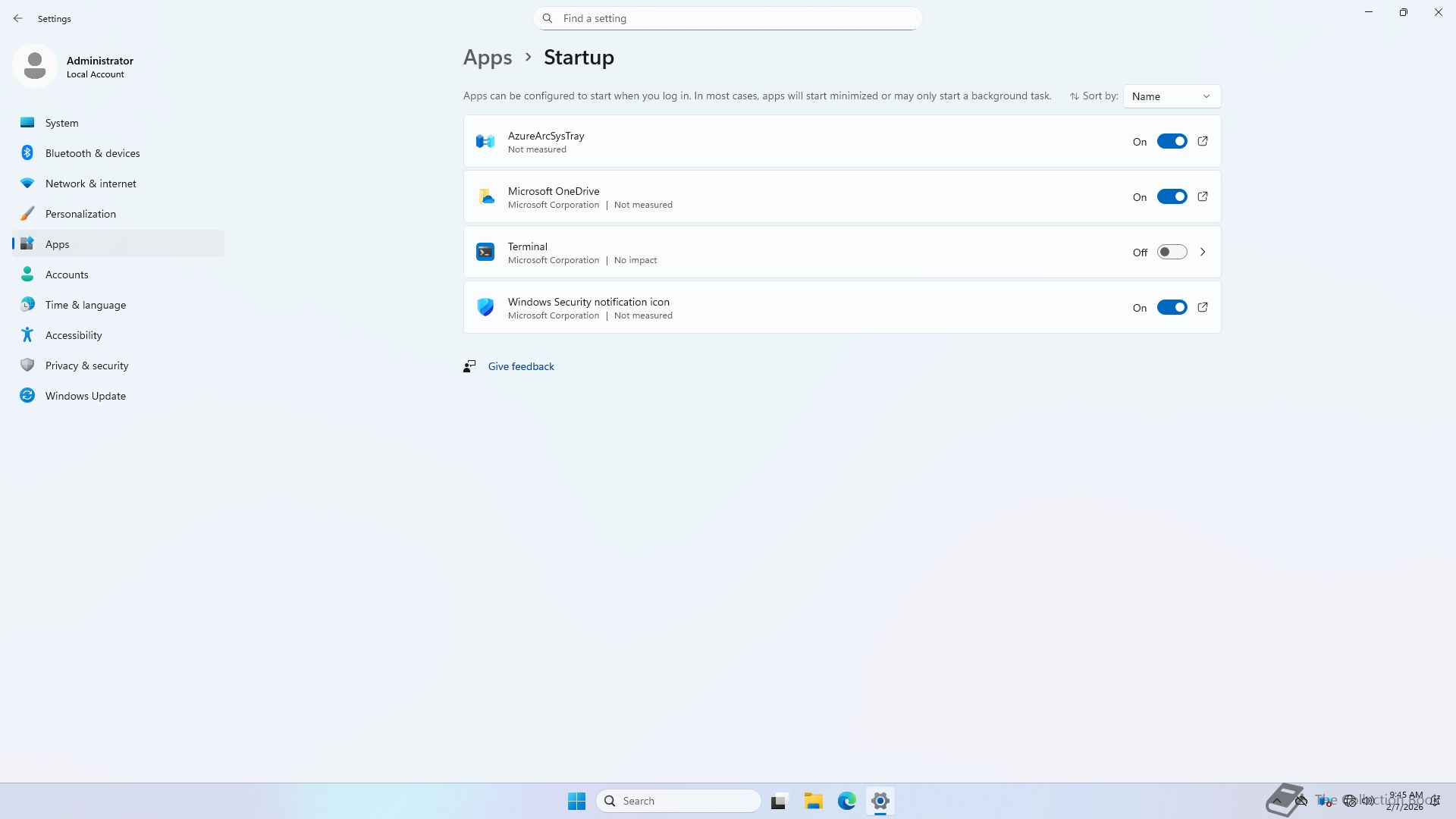Open Microsoft OneDrive external link icon
The image size is (1456, 819).
[1203, 196]
